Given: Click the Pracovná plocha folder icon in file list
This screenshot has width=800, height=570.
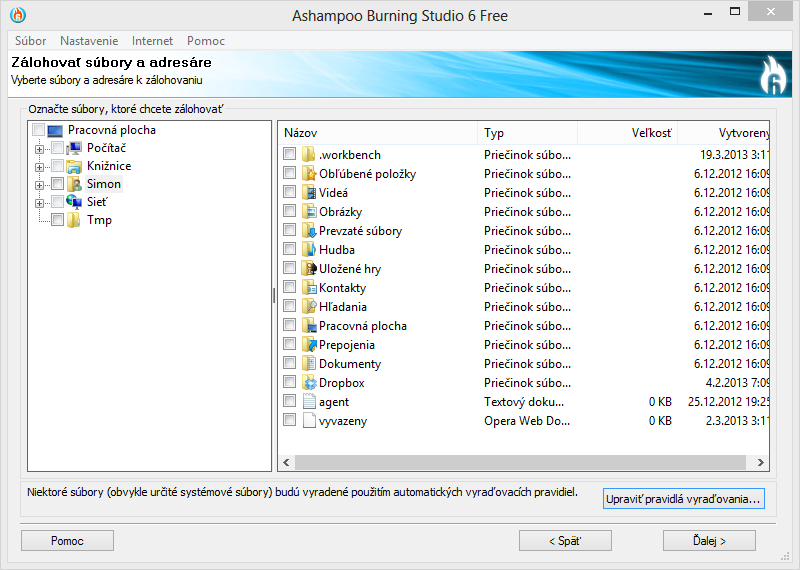Looking at the screenshot, I should click(309, 326).
